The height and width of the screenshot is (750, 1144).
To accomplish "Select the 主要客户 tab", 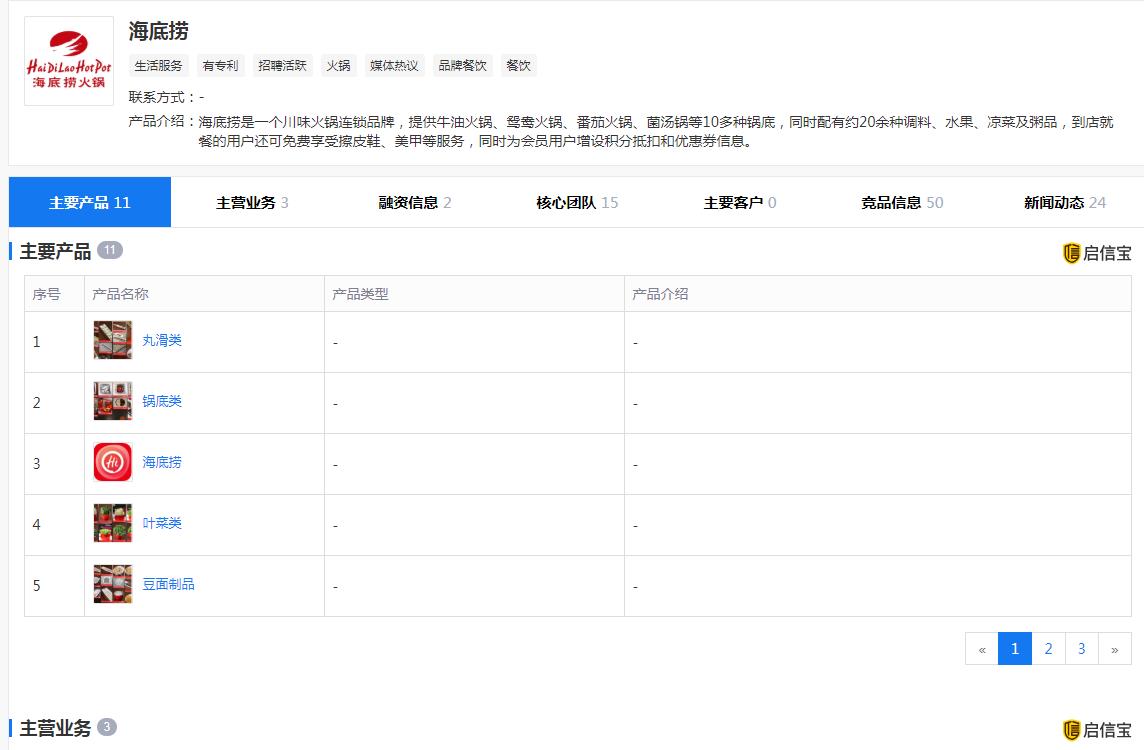I will point(740,202).
